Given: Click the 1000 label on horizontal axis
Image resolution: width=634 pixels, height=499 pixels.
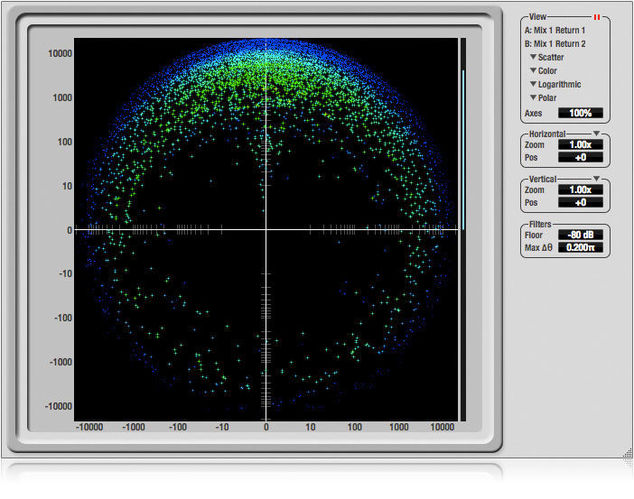Looking at the screenshot, I should (x=399, y=427).
